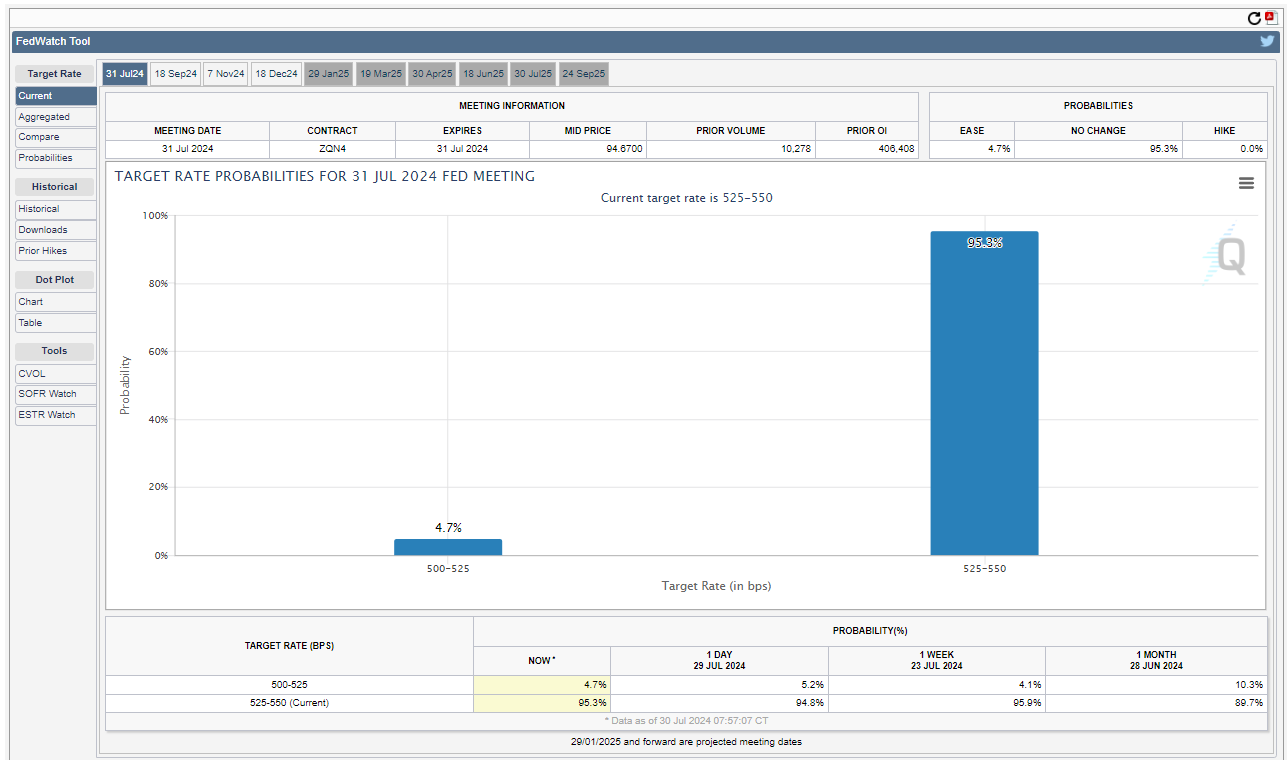Click the 1 week value 4.1%

point(1030,685)
